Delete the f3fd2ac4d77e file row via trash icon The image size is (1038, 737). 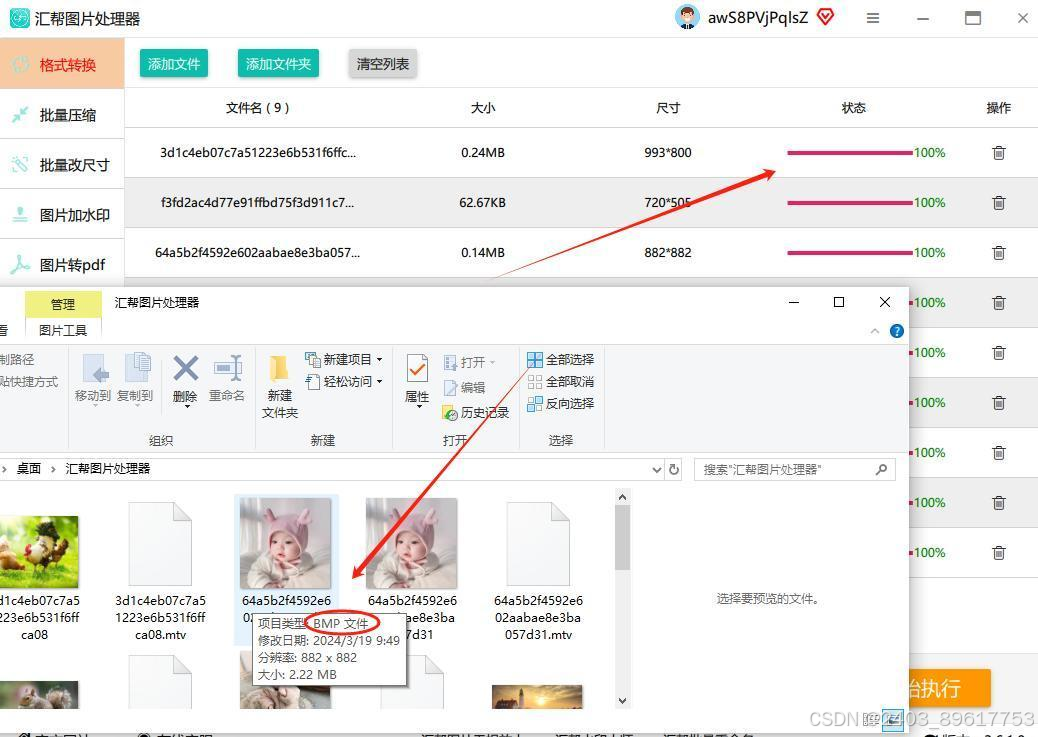(x=999, y=203)
